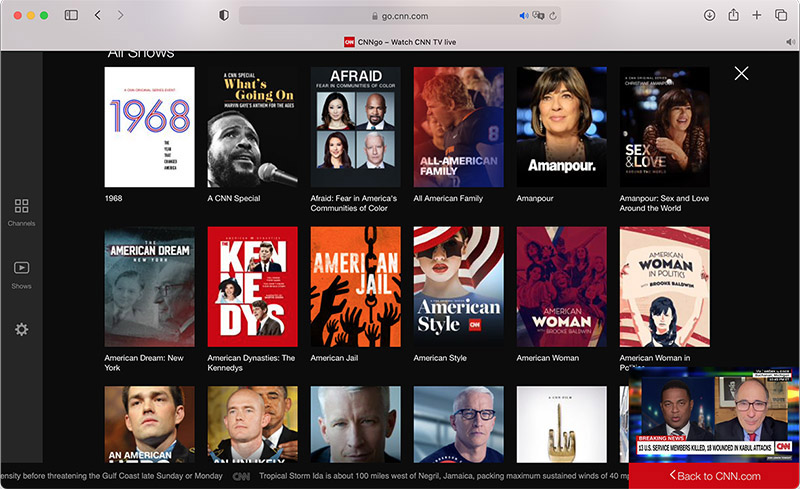Screen dimensions: 800x489
Task: Open a new tab with the plus icon
Action: tap(757, 15)
